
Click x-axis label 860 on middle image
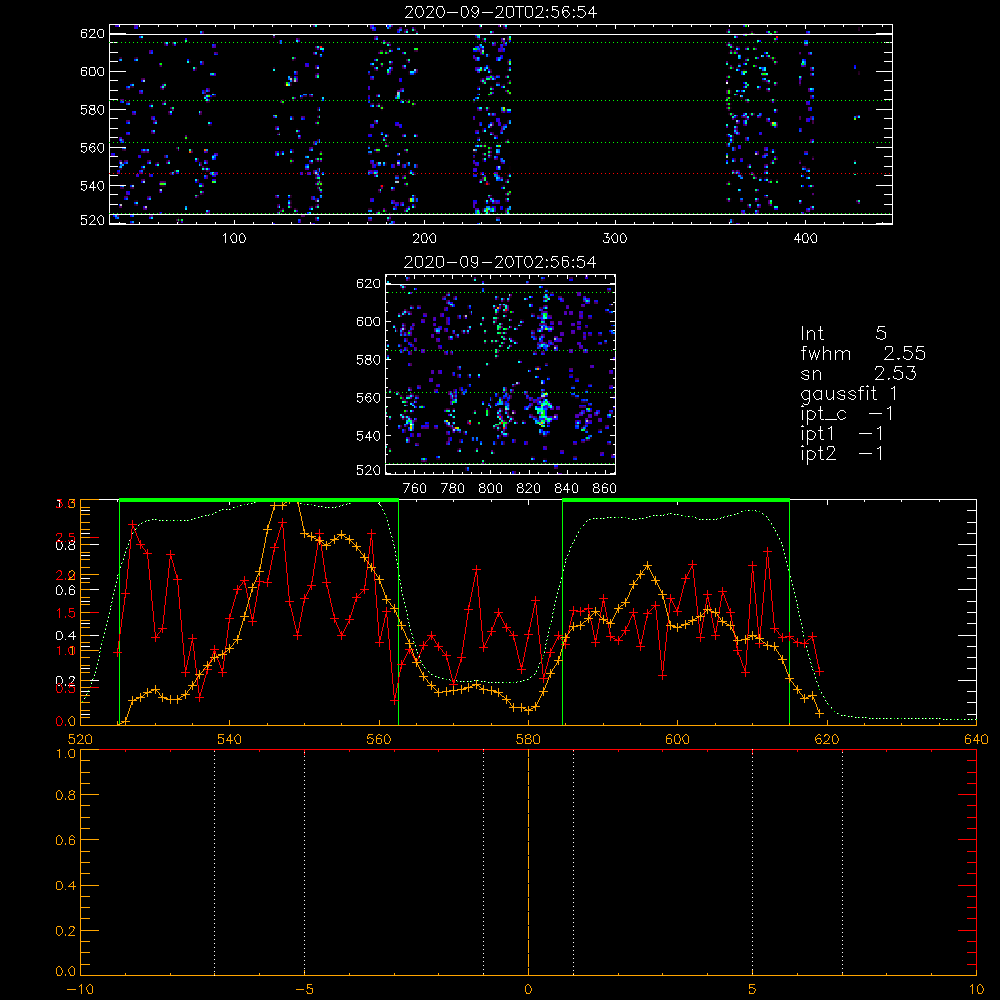coord(605,489)
